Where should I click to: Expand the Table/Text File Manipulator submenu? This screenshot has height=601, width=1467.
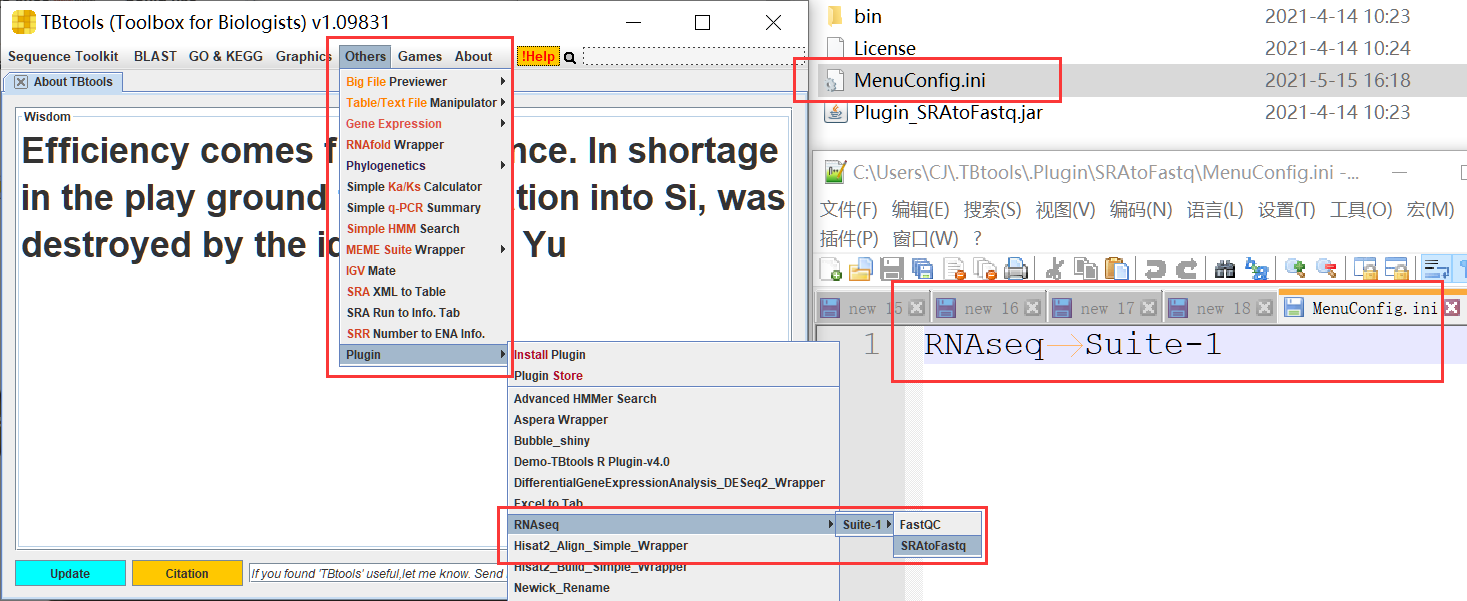pyautogui.click(x=425, y=103)
